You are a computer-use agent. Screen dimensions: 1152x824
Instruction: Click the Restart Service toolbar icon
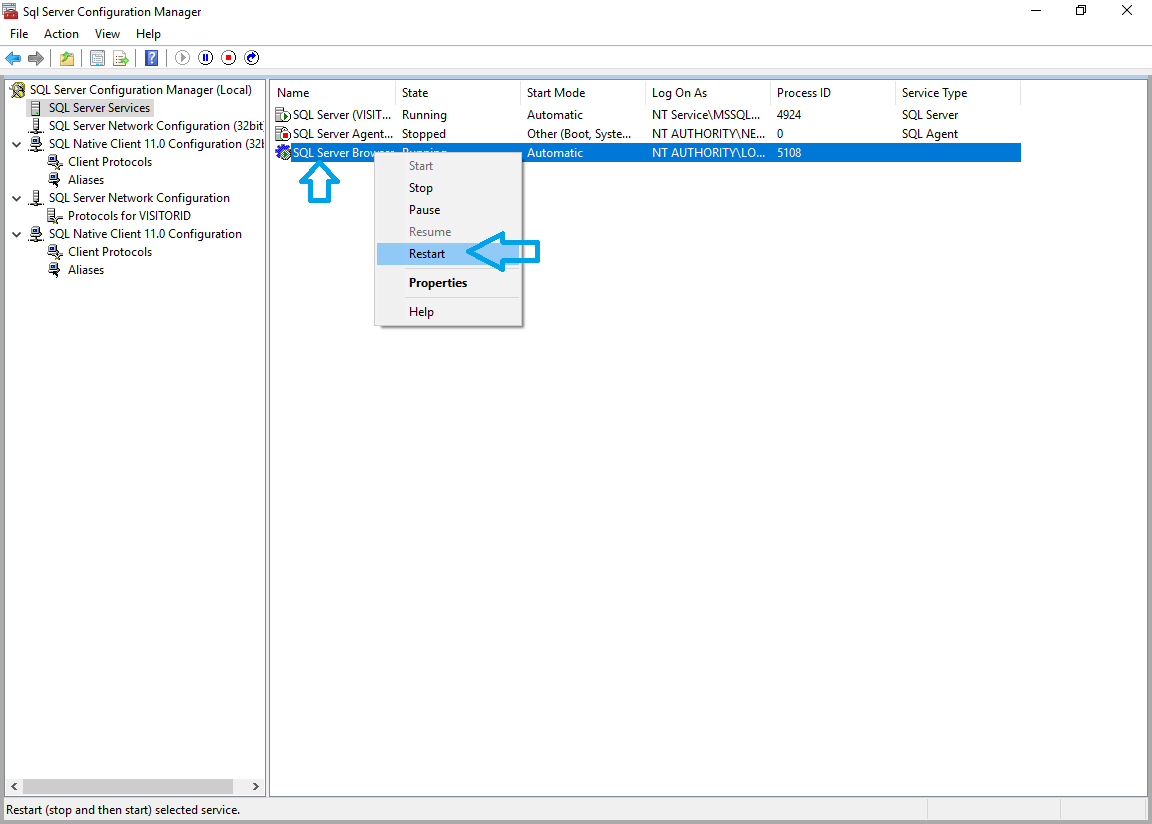(252, 58)
